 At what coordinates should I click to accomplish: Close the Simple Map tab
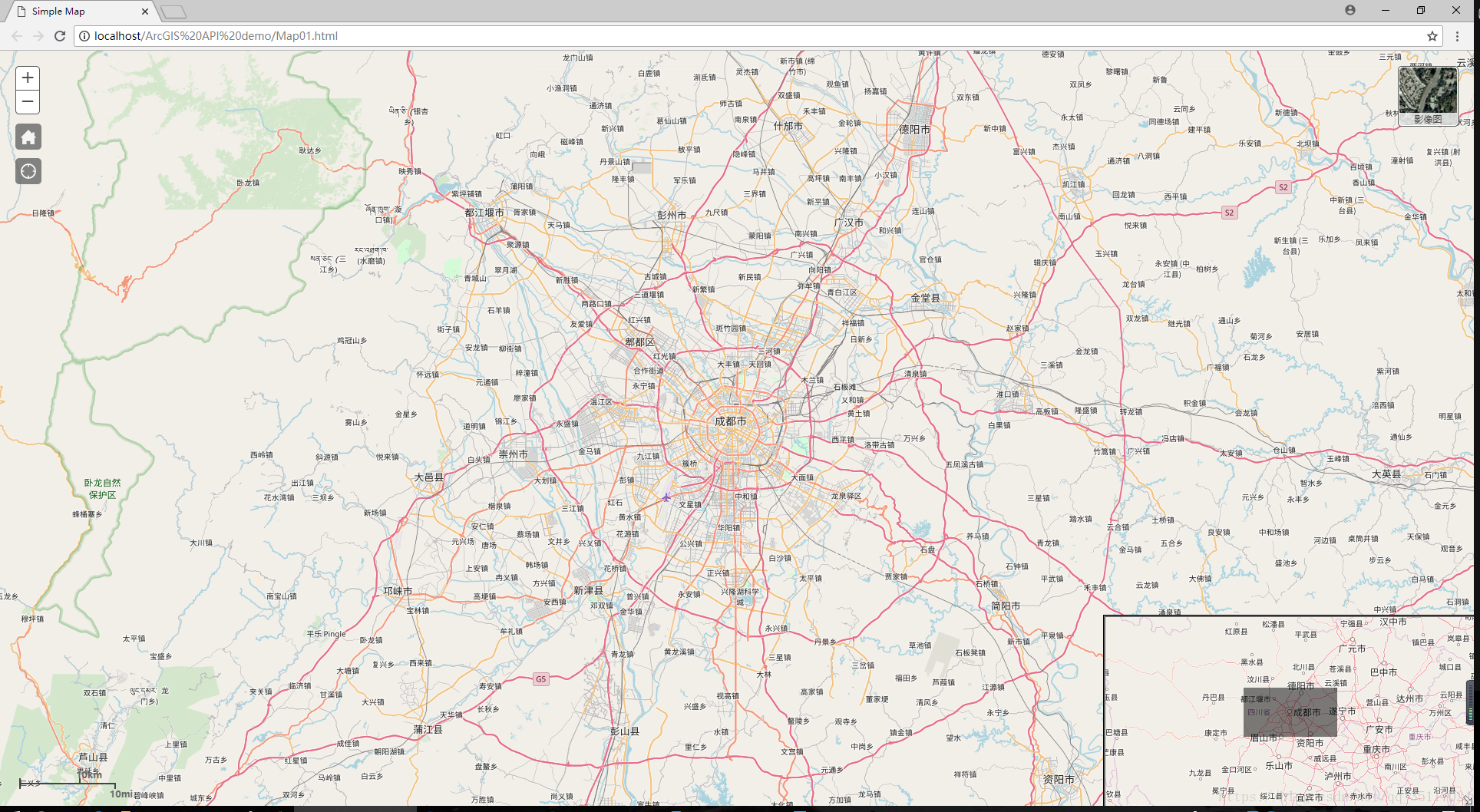145,12
